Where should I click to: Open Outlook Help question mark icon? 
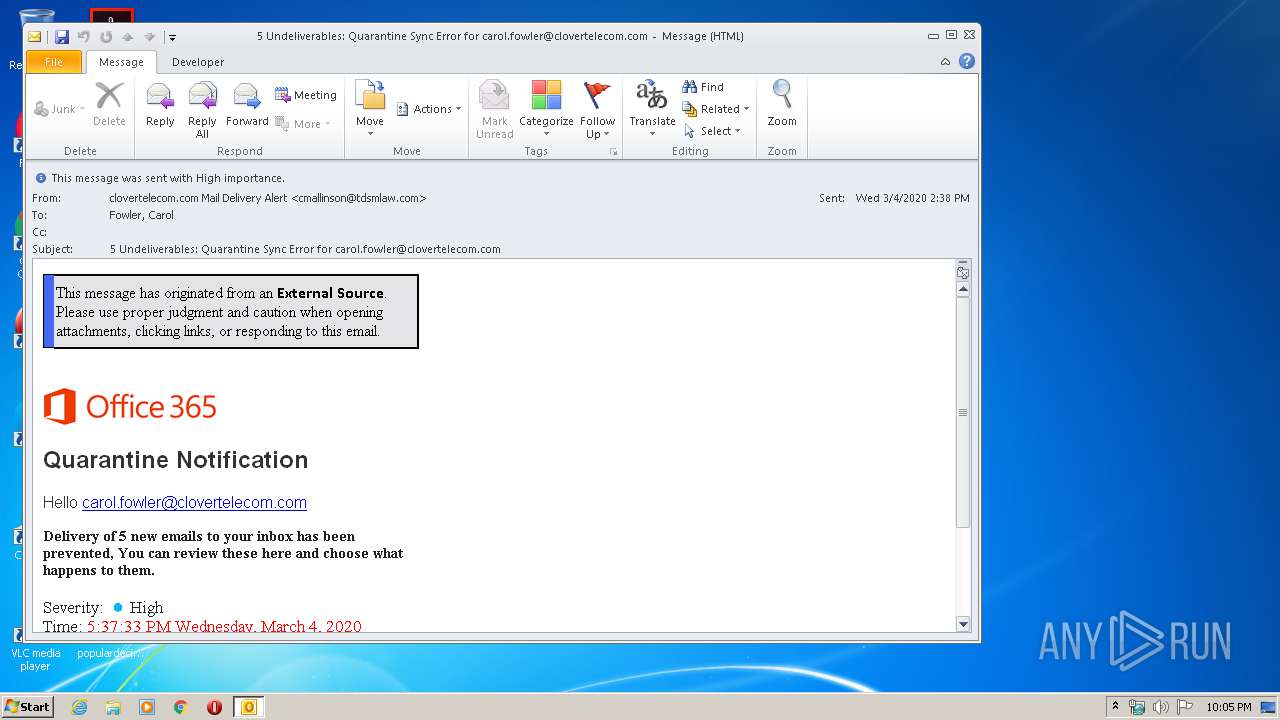(967, 61)
